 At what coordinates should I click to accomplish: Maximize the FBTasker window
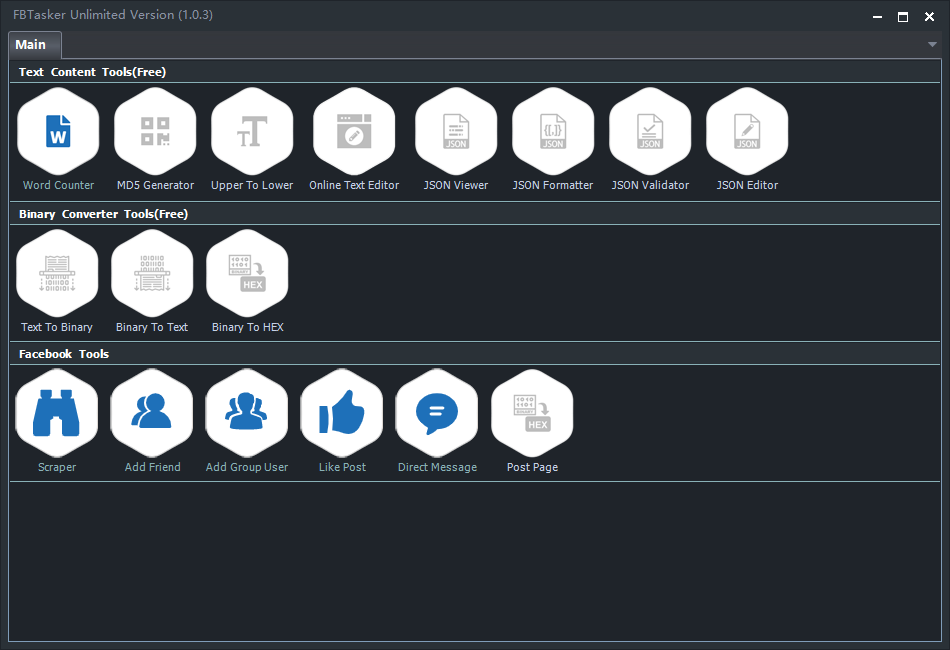pyautogui.click(x=903, y=16)
